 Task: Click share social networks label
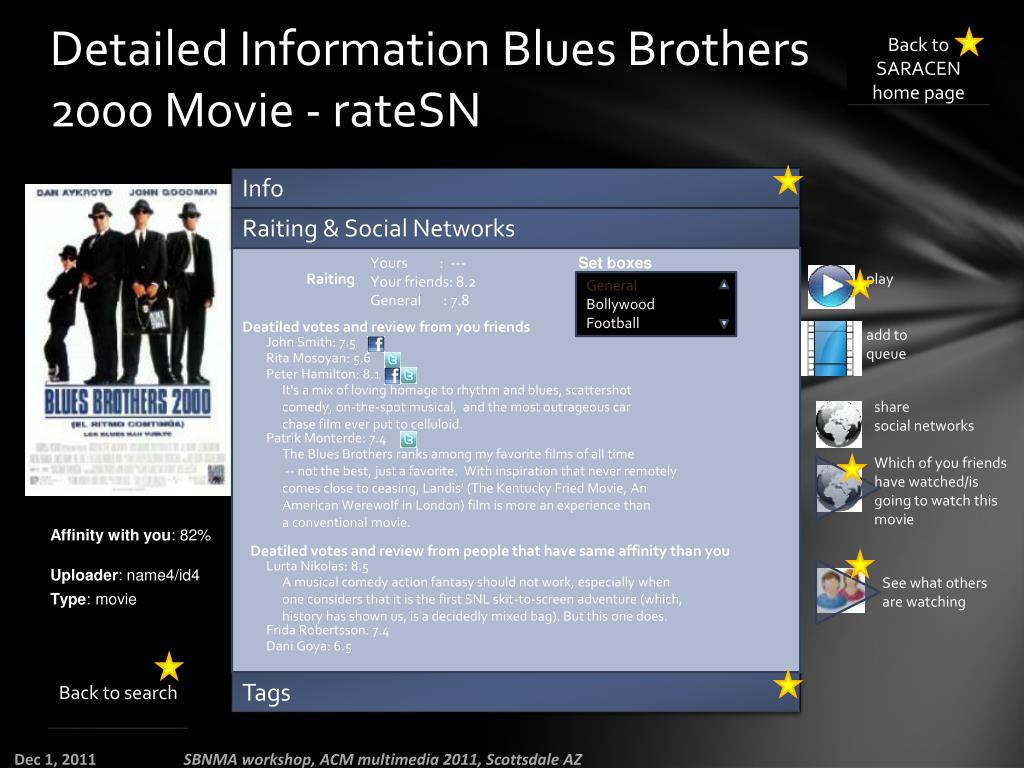(924, 416)
